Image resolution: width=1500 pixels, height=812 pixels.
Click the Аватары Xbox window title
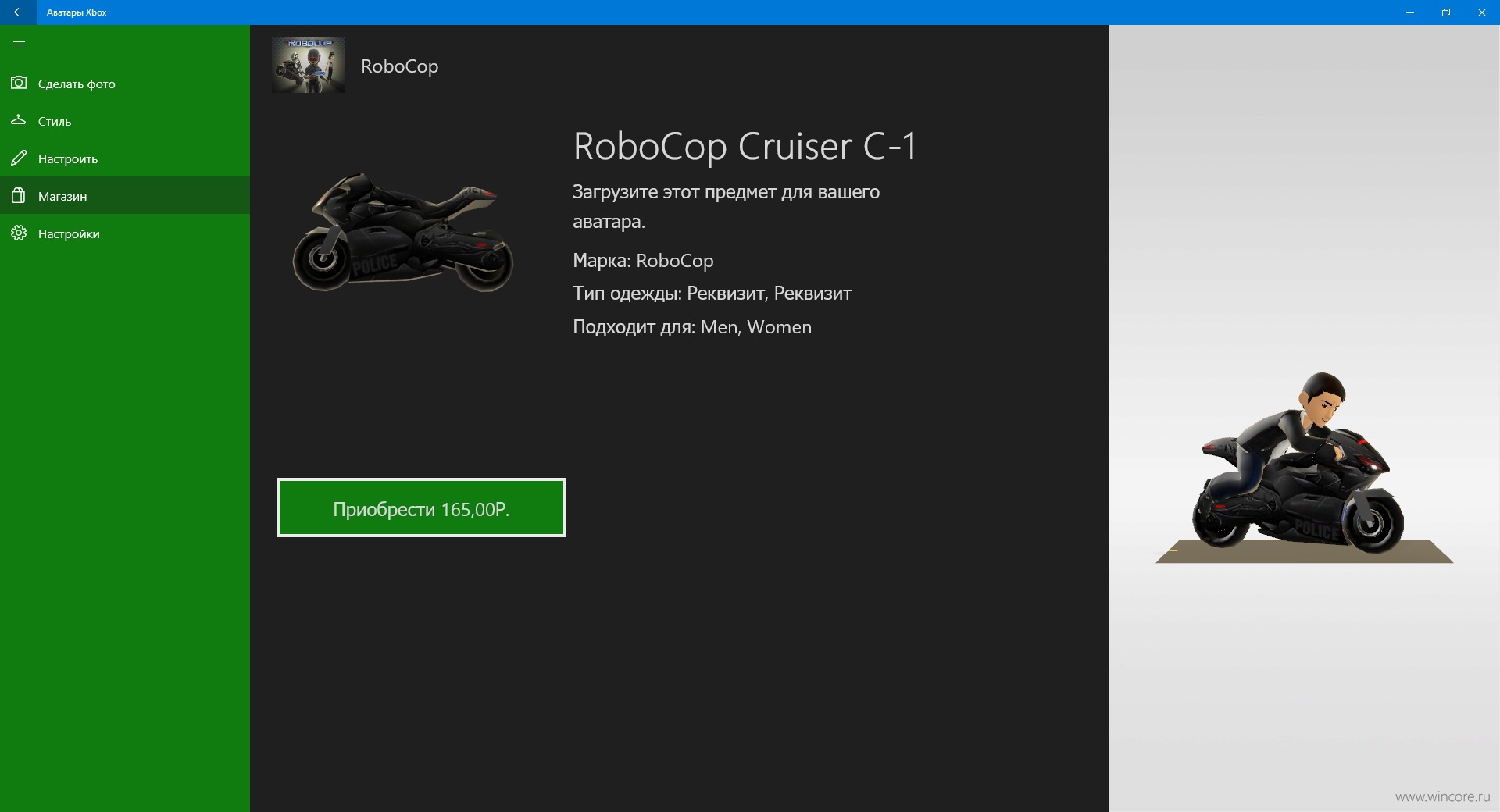pyautogui.click(x=77, y=12)
